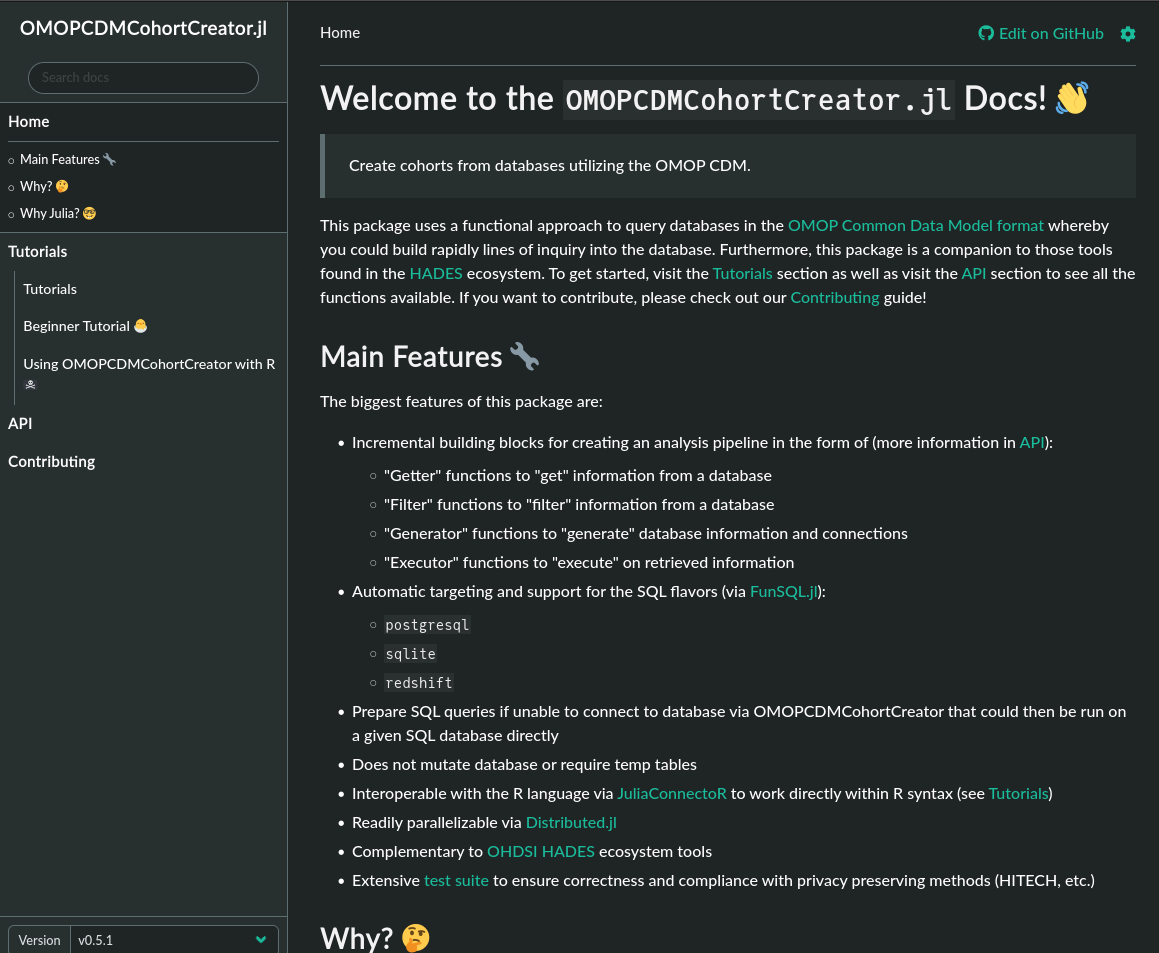Open the settings gear icon

[1127, 34]
